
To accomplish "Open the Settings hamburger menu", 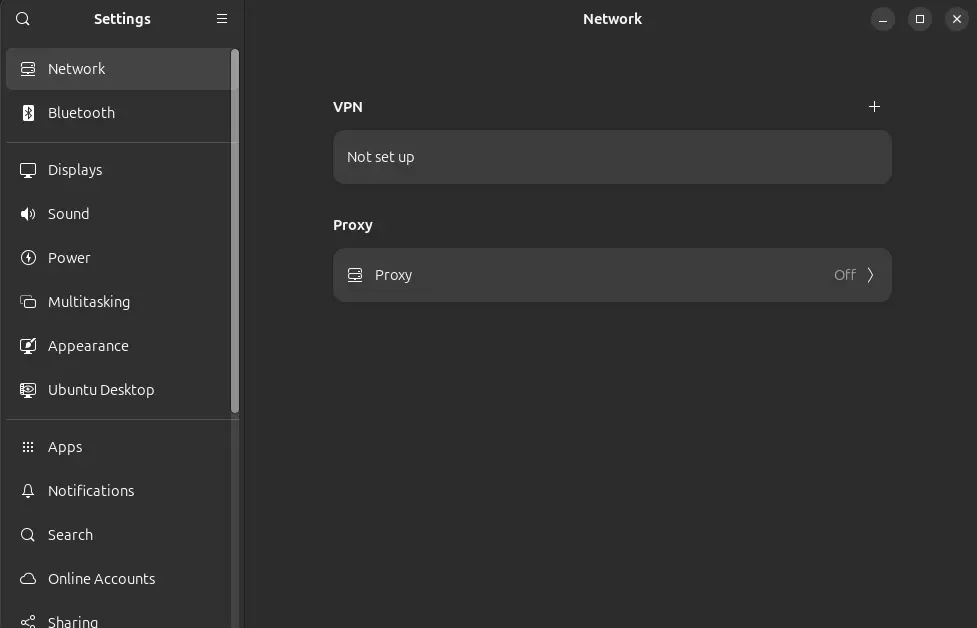I will (222, 19).
